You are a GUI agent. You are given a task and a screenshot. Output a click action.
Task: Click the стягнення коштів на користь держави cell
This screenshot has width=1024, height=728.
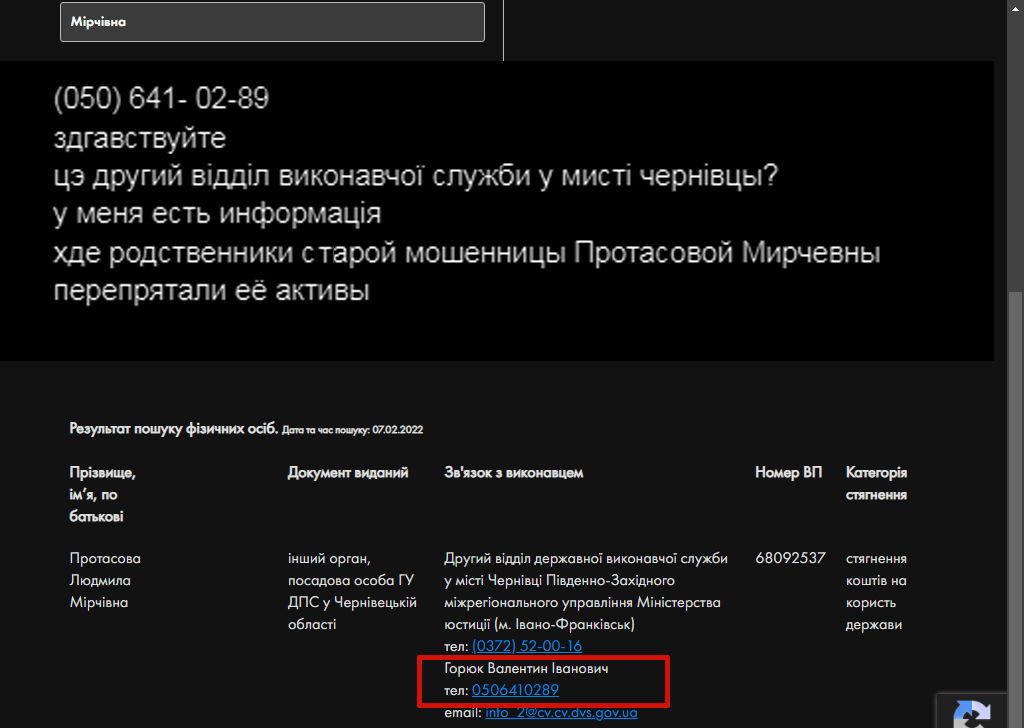click(x=876, y=591)
